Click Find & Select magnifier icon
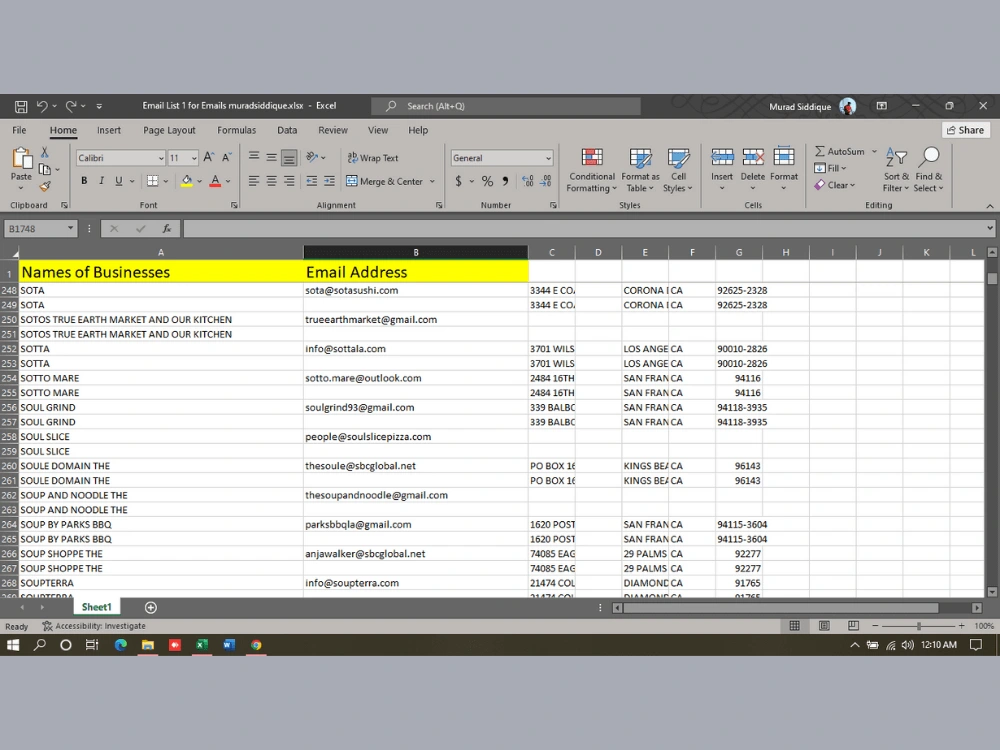Image resolution: width=1000 pixels, height=750 pixels. (x=929, y=157)
